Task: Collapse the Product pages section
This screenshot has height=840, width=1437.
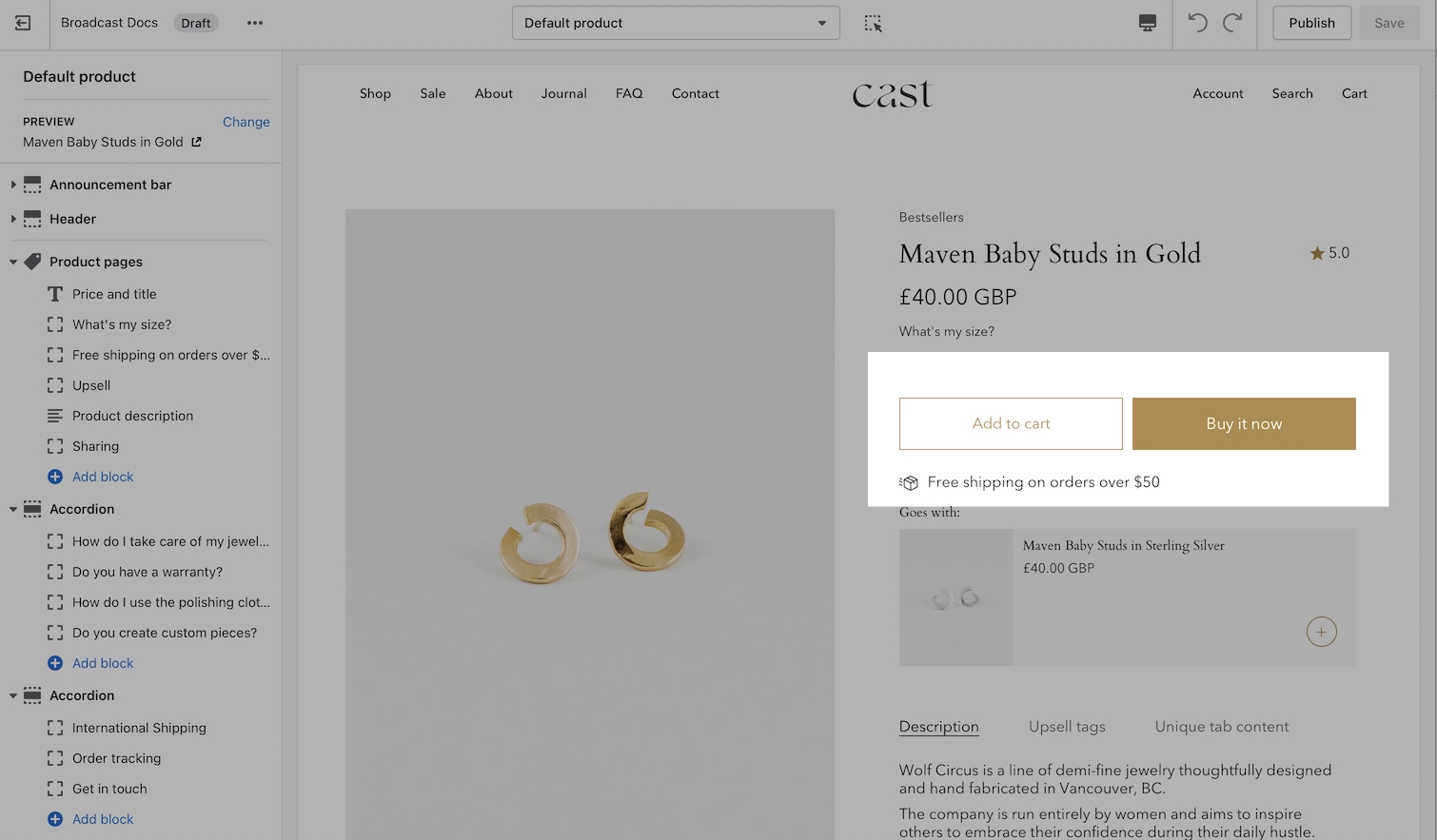Action: (x=13, y=262)
